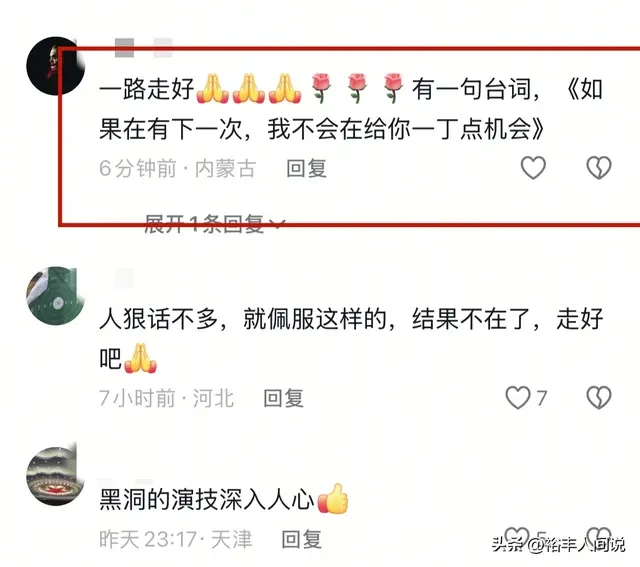Expand 展开1条回复 under first comment
This screenshot has width=640, height=567.
(214, 224)
